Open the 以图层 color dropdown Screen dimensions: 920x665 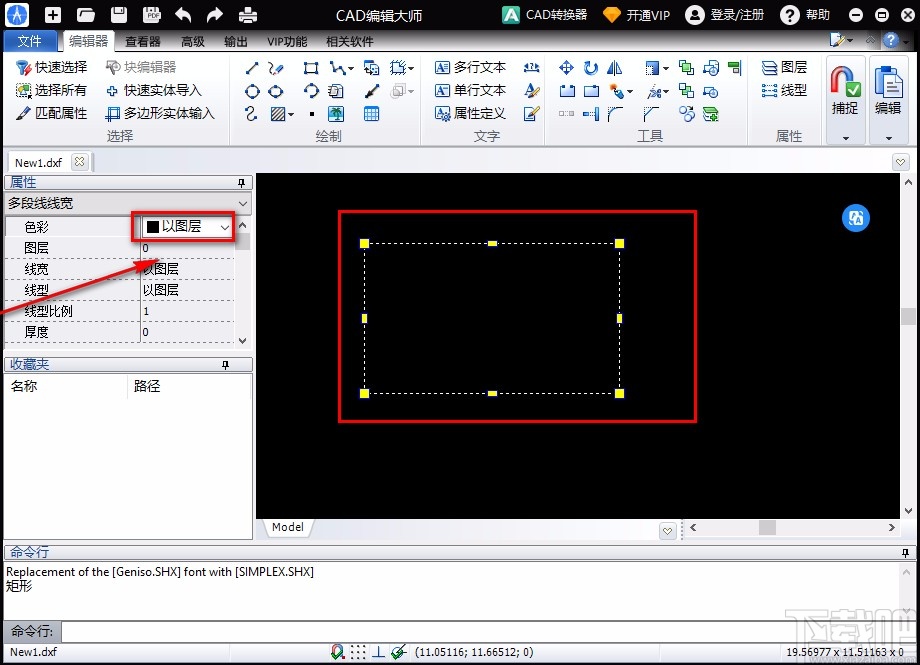(x=224, y=227)
